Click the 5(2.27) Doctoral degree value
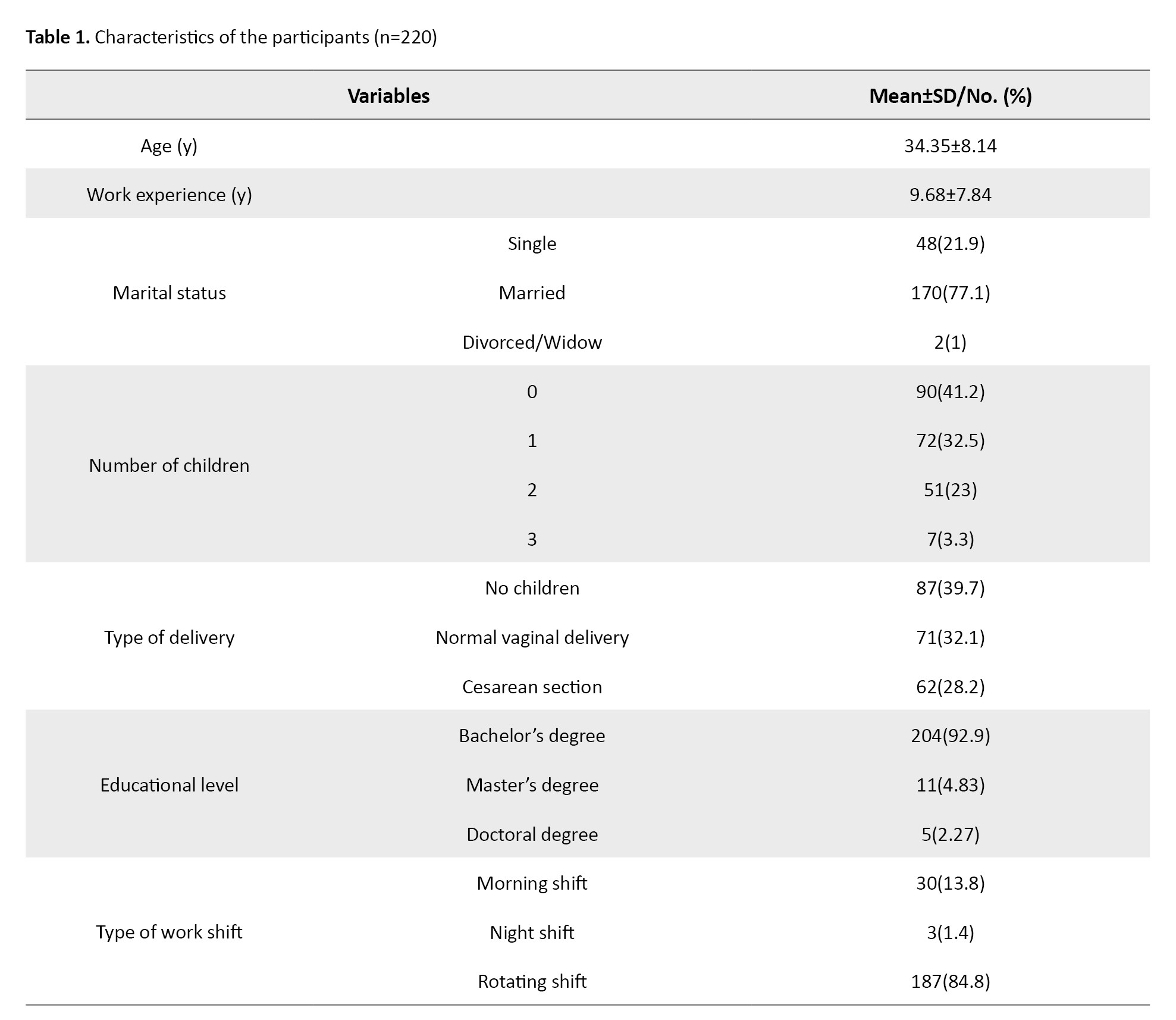This screenshot has height=1020, width=1176. 950,834
